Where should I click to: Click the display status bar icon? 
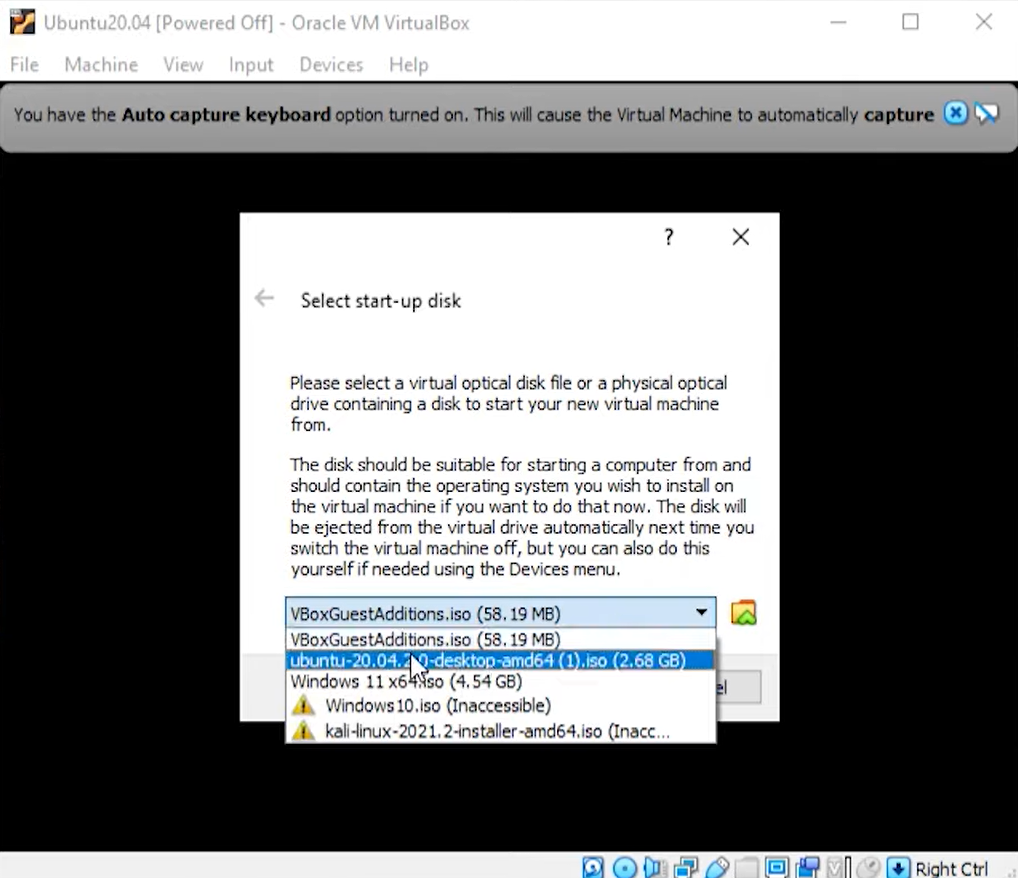[x=777, y=866]
